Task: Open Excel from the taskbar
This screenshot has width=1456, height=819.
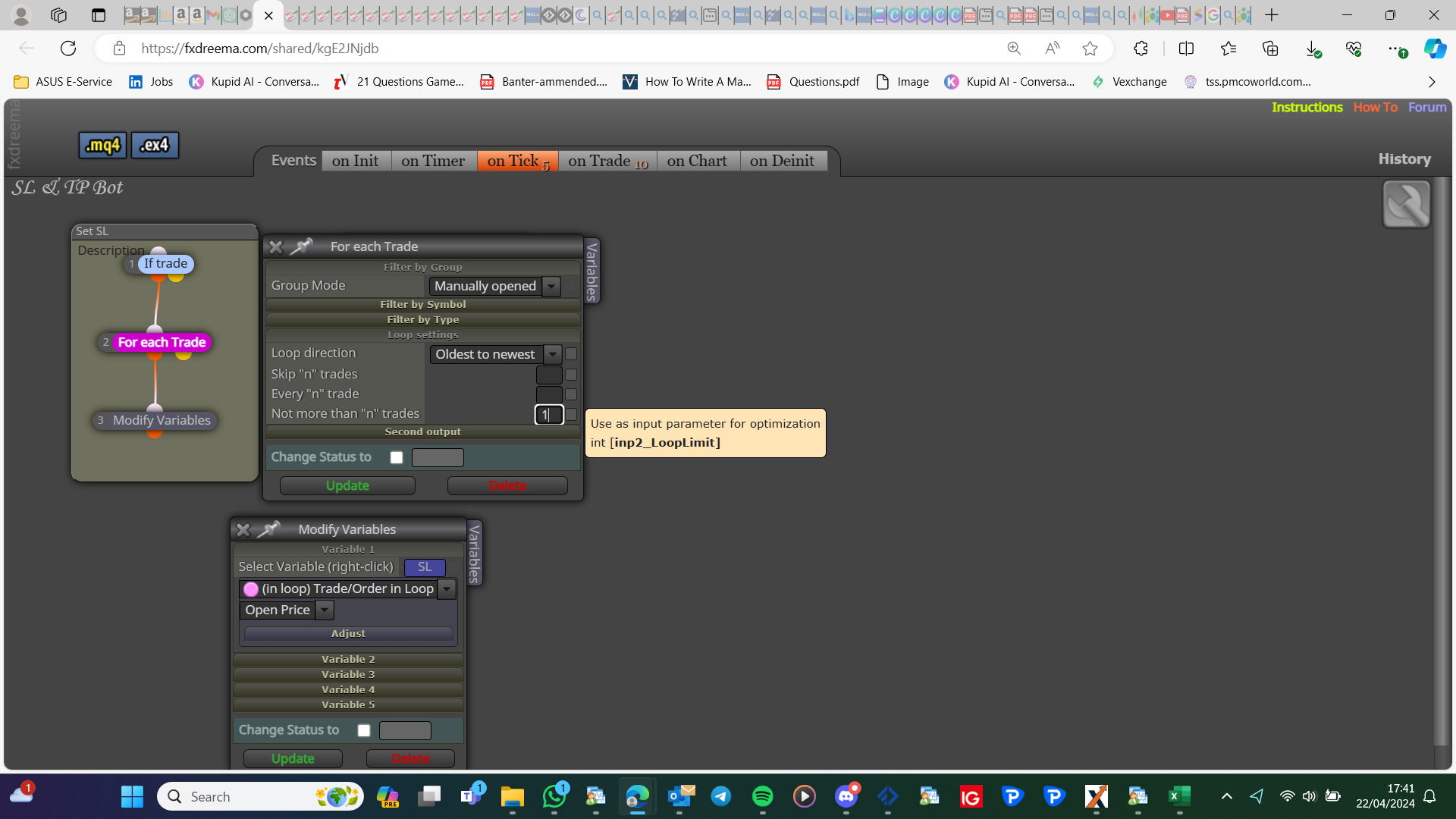Action: (x=1179, y=796)
